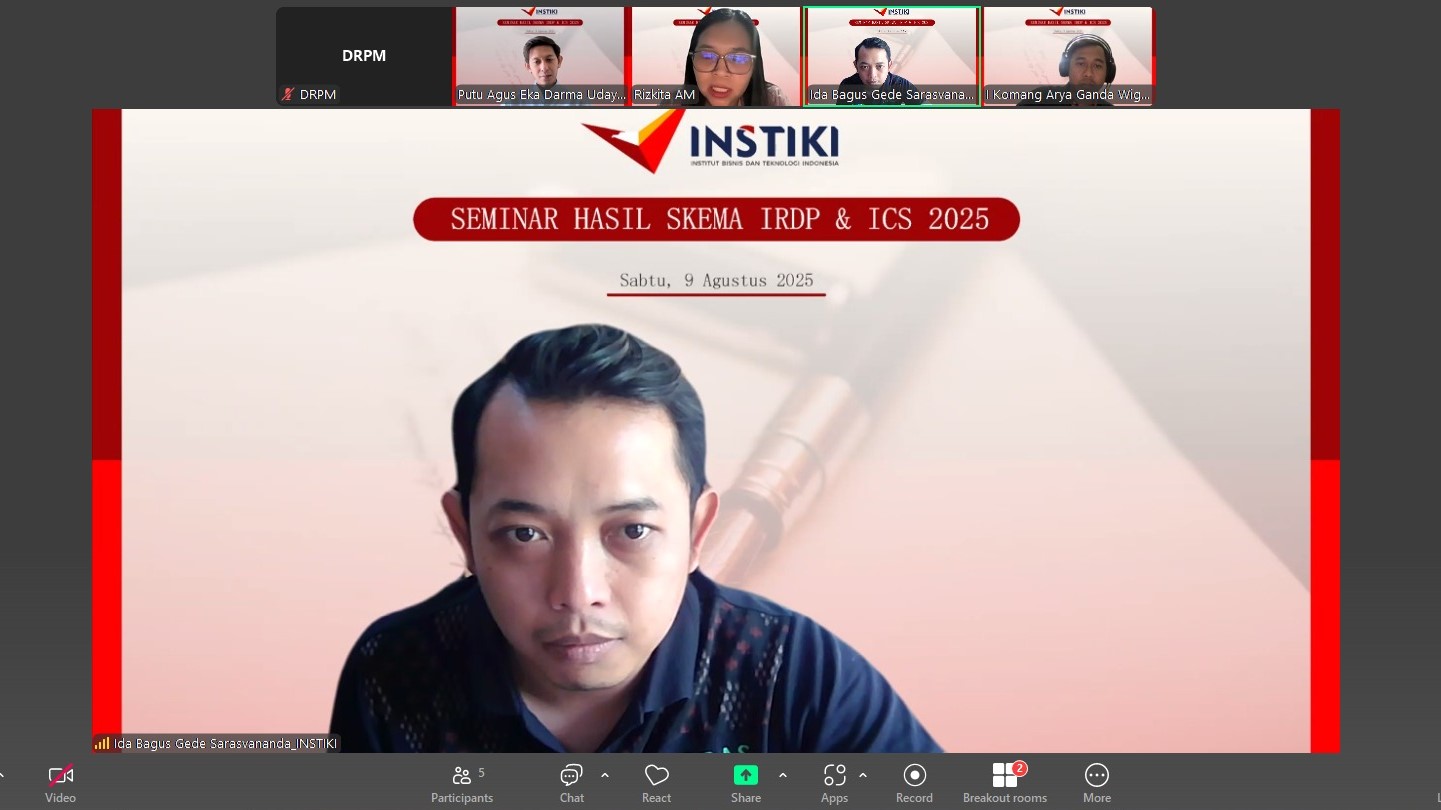Open the Apps panel

tap(834, 776)
